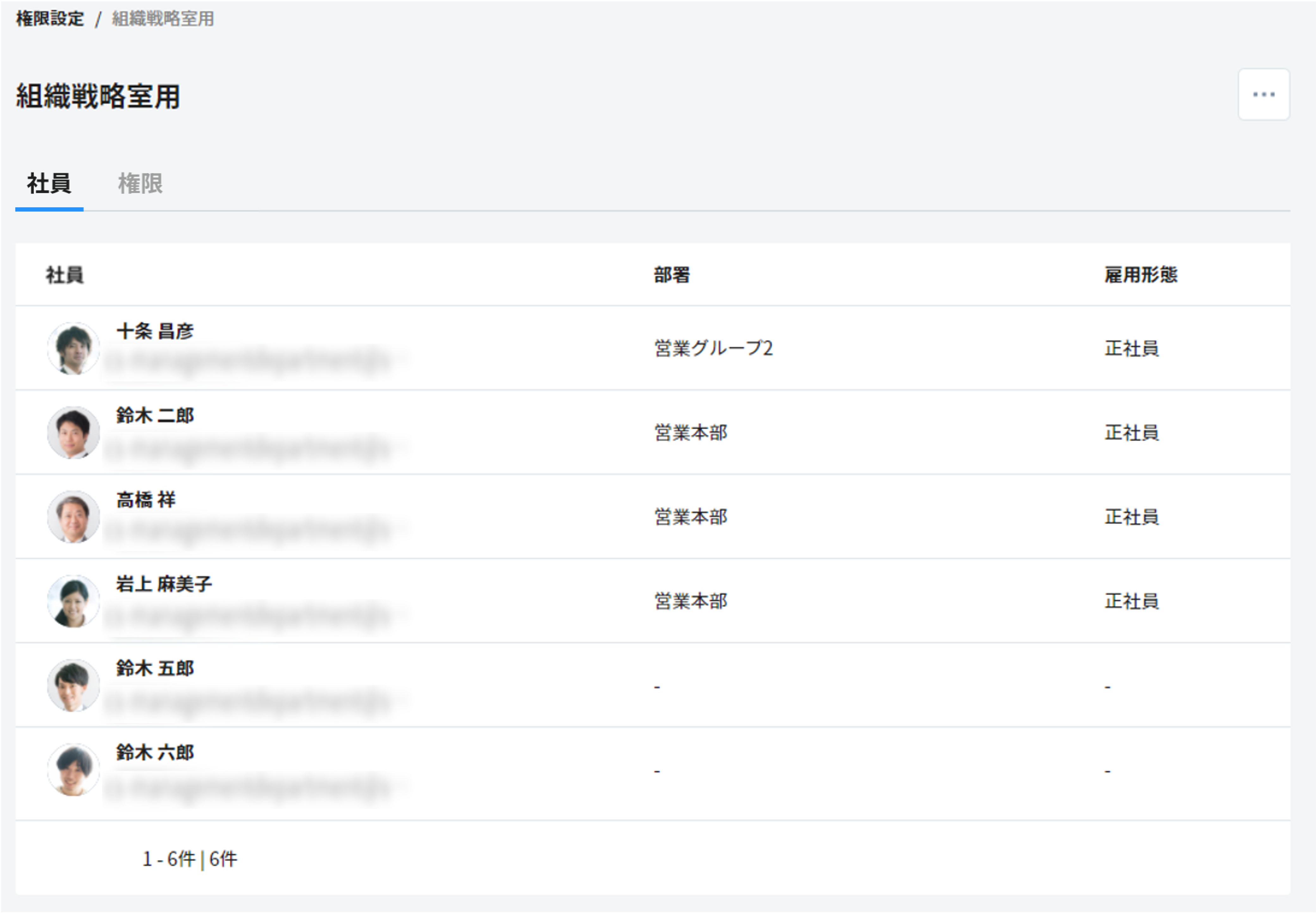The height and width of the screenshot is (913, 1316).
Task: Click 鈴木 五郎's avatar image
Action: [x=73, y=685]
